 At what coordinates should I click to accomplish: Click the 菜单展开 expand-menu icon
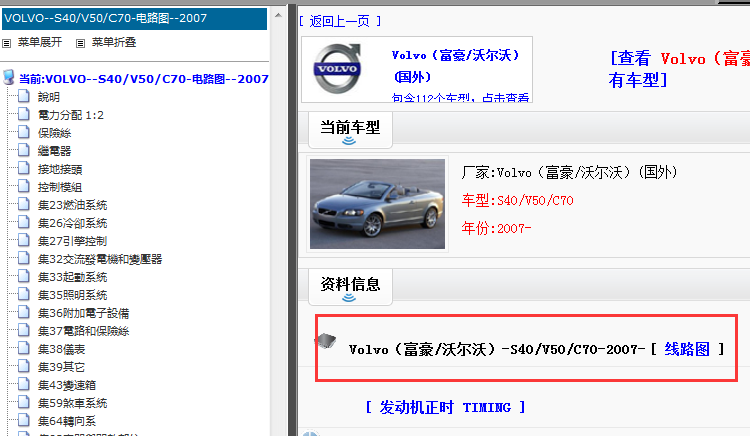[6, 43]
